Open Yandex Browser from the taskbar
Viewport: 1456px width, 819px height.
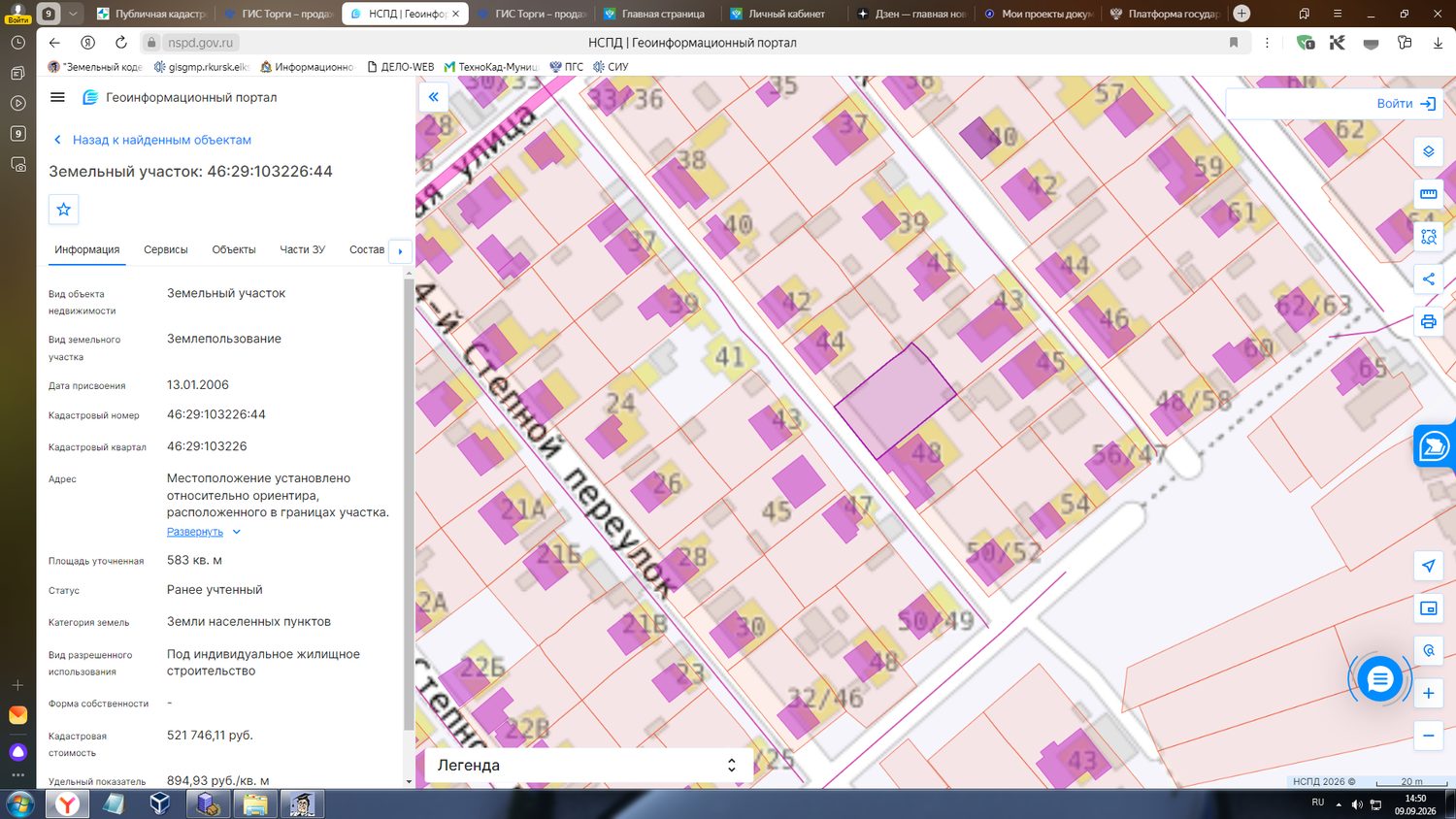click(67, 804)
